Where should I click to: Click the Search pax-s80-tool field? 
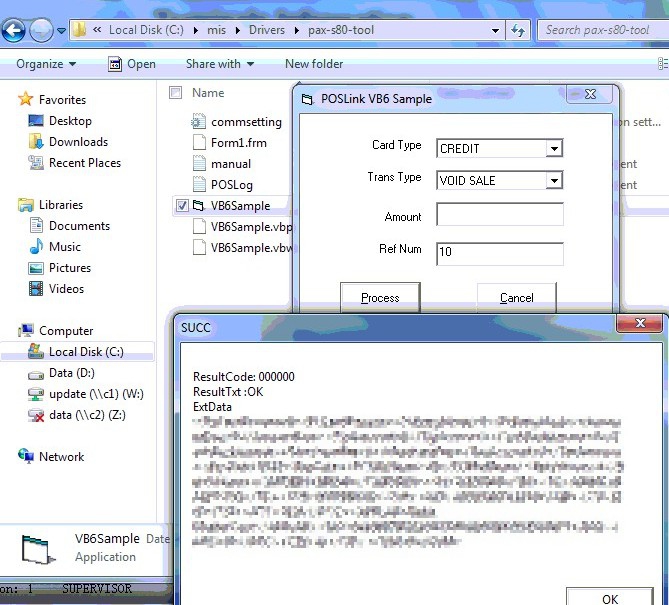[602, 30]
